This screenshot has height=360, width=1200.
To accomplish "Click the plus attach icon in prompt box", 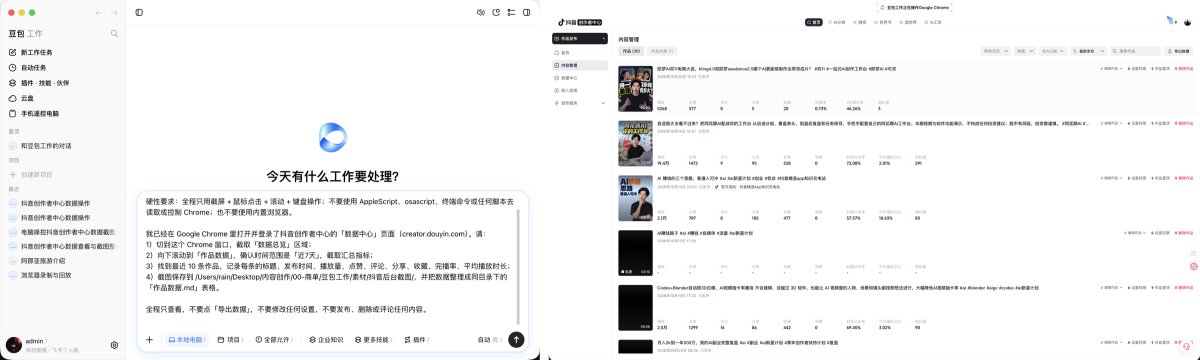I will point(149,339).
